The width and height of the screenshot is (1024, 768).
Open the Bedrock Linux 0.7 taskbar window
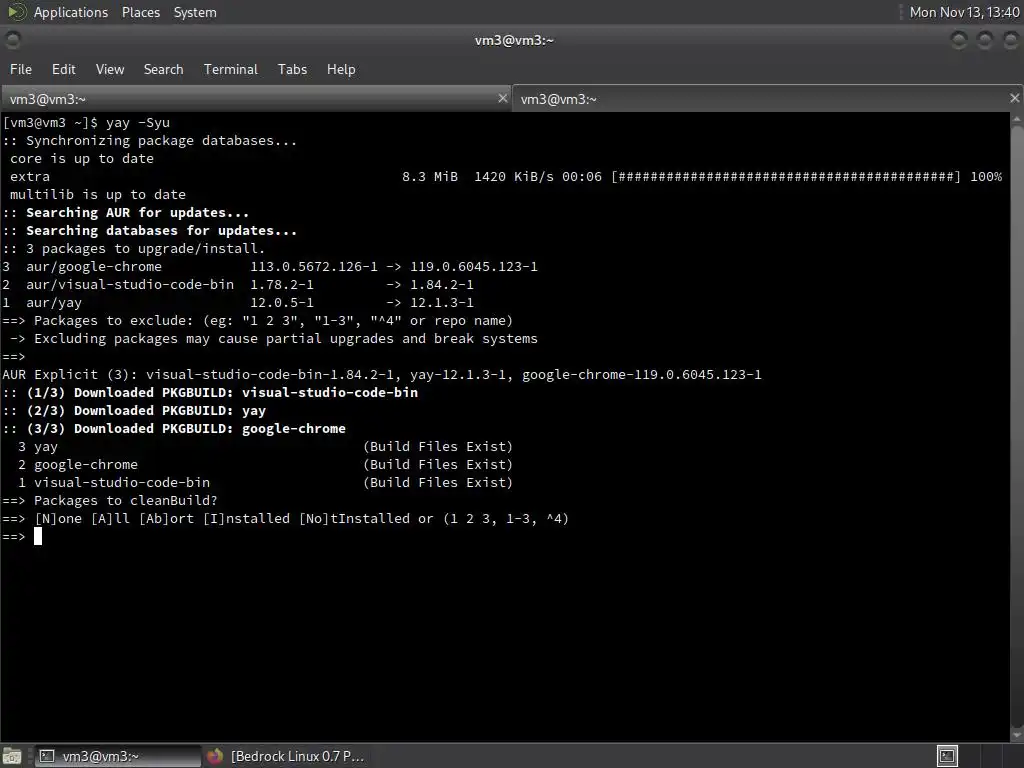click(285, 756)
